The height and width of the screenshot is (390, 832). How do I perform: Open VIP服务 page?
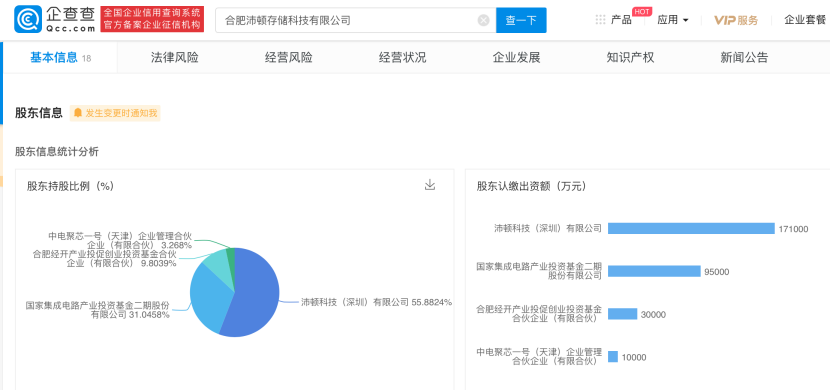(736, 20)
